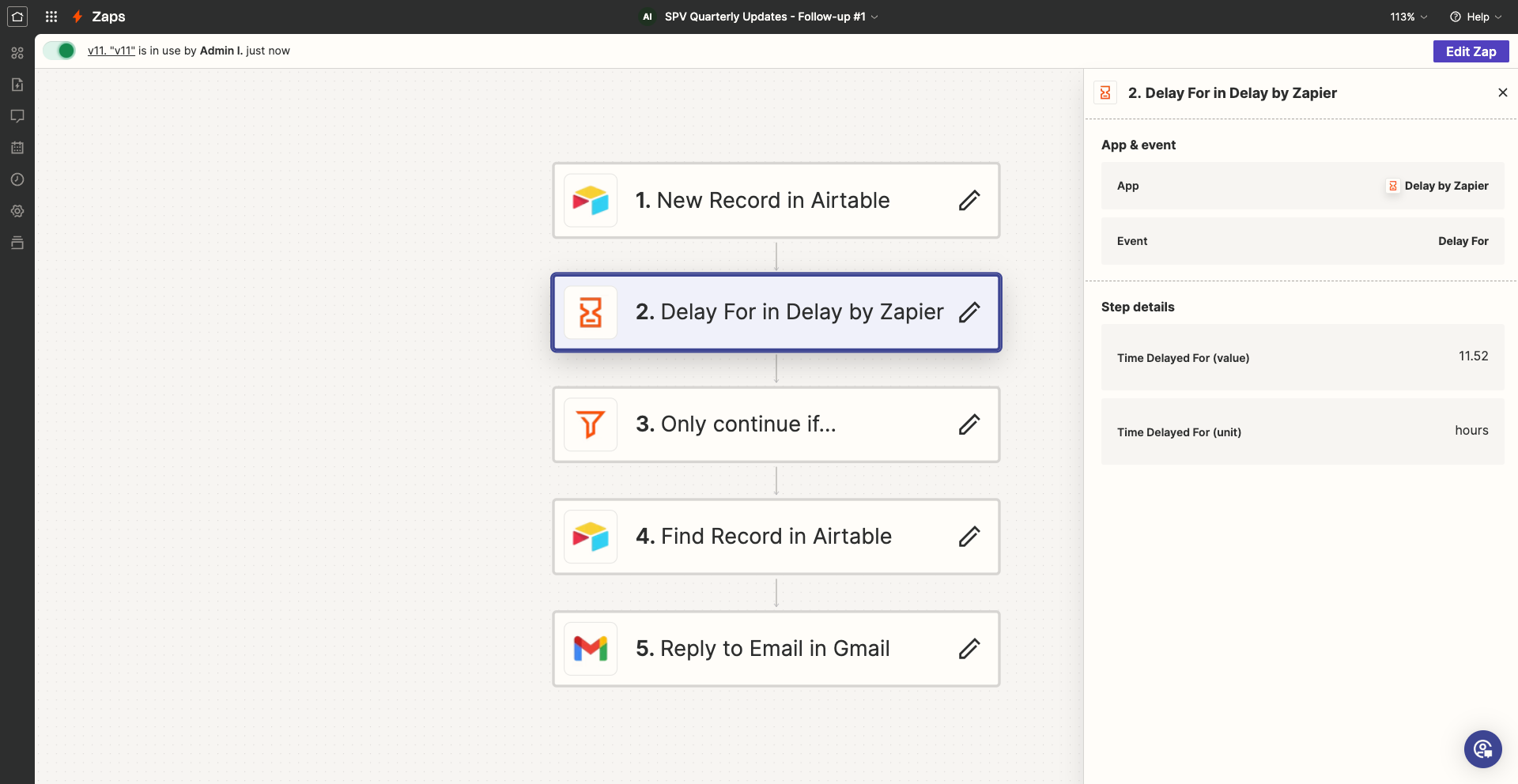
Task: Click the Admin I. user name
Action: tap(221, 51)
